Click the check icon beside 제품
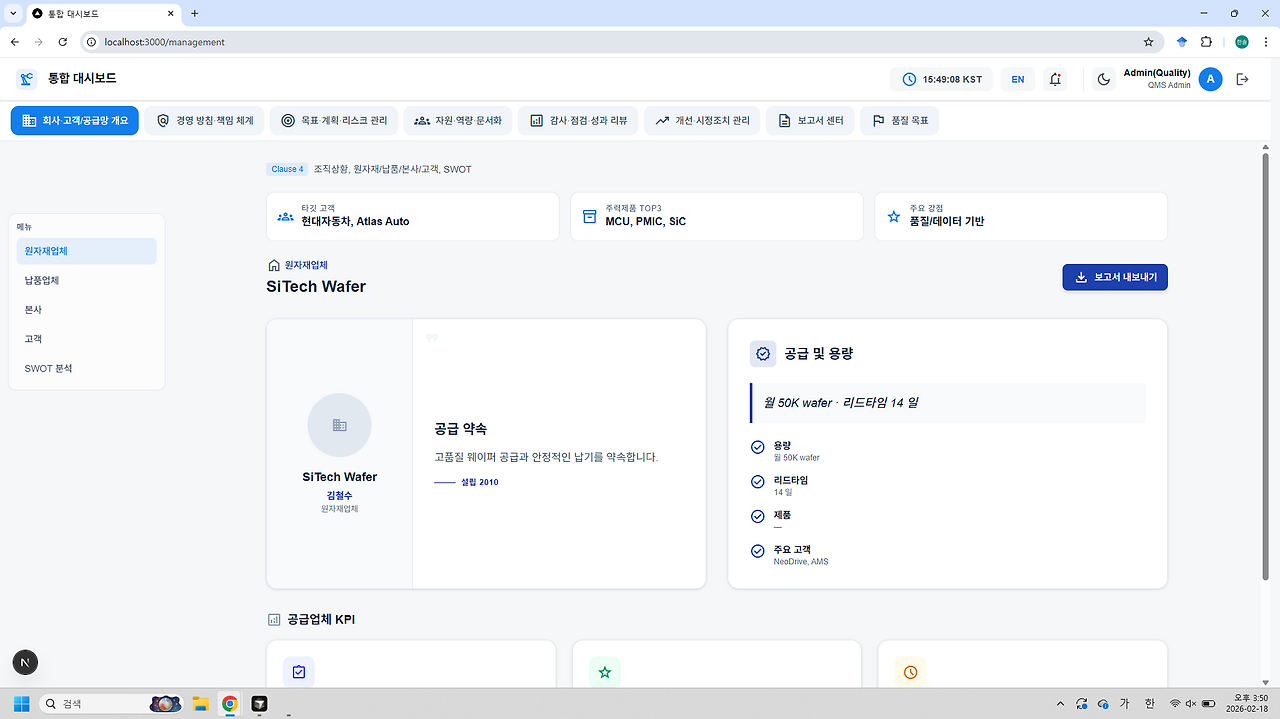The image size is (1280, 719). [x=757, y=516]
